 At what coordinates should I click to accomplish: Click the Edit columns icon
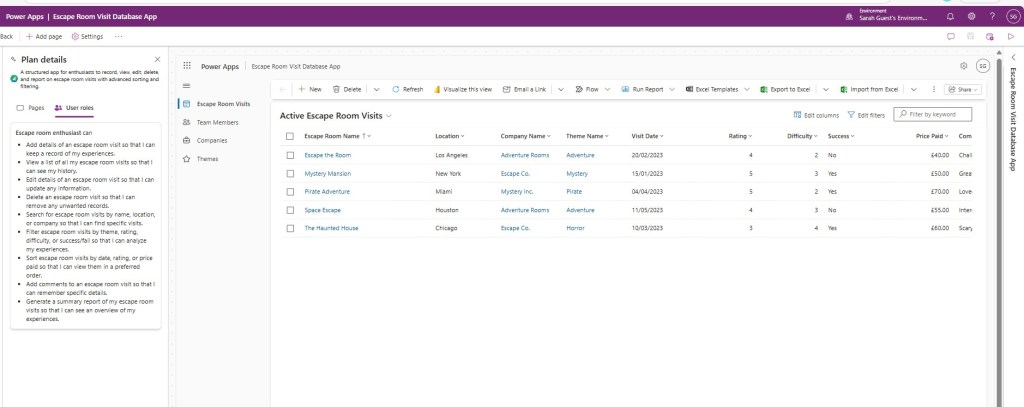coord(797,115)
